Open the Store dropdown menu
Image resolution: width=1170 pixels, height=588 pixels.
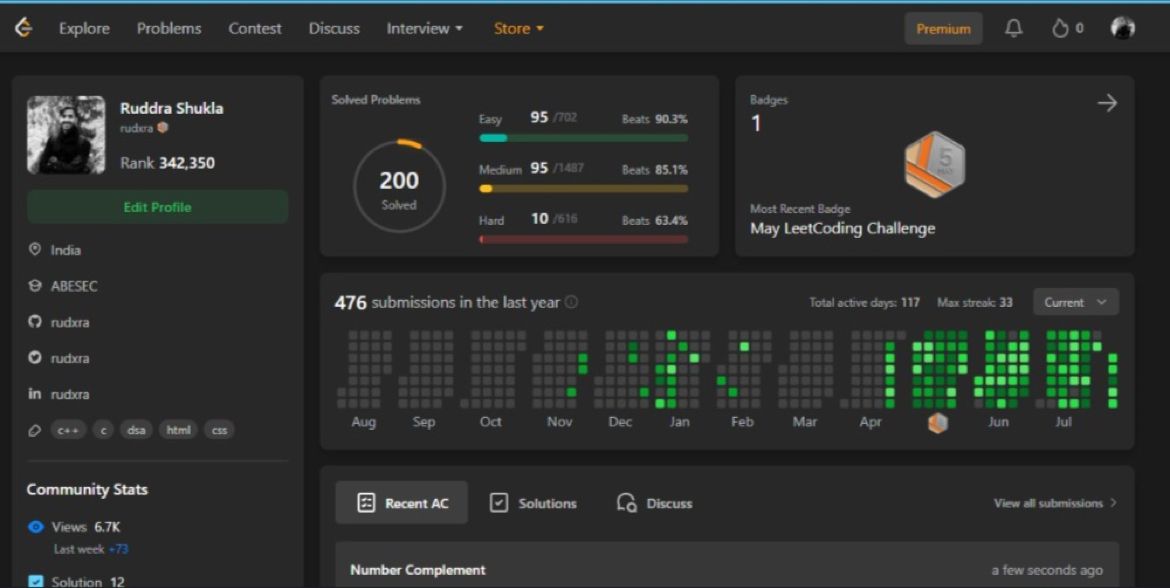[519, 28]
